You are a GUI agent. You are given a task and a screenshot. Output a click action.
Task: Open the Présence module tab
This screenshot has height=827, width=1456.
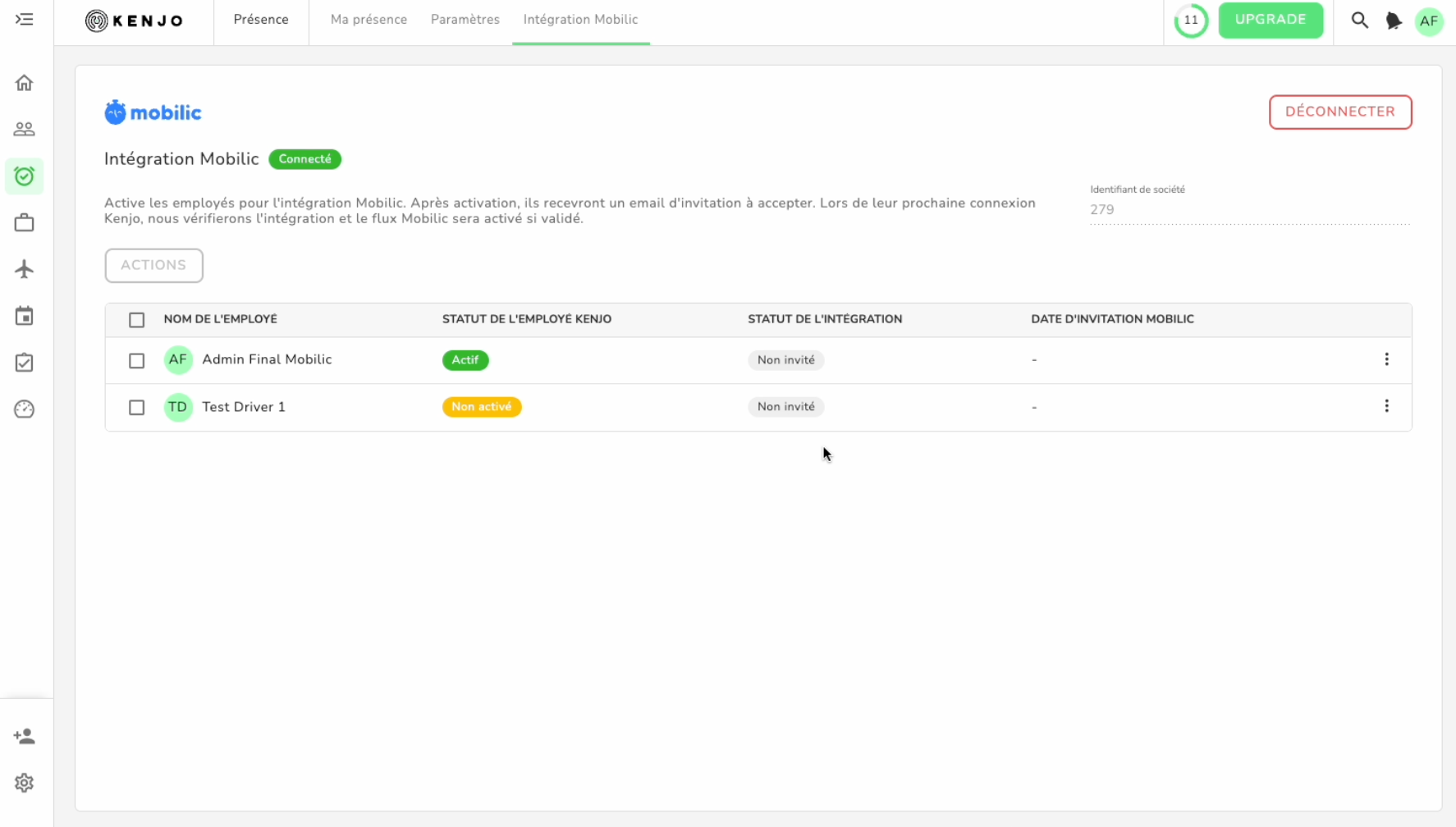[x=261, y=20]
